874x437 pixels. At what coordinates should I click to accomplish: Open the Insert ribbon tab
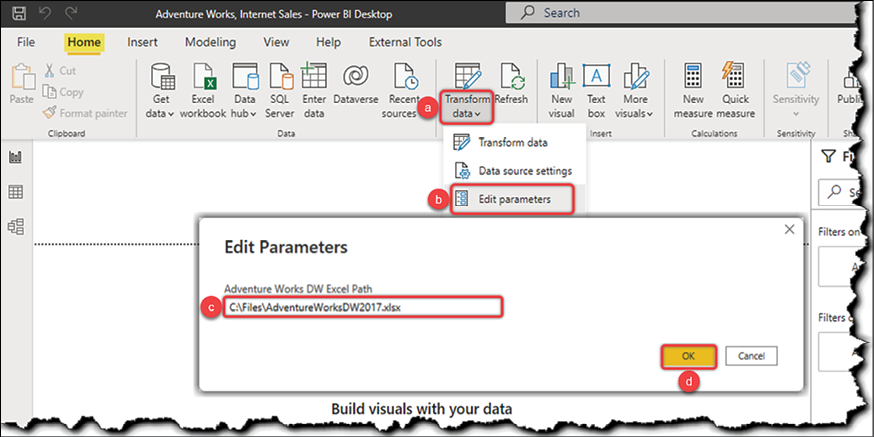pyautogui.click(x=142, y=42)
